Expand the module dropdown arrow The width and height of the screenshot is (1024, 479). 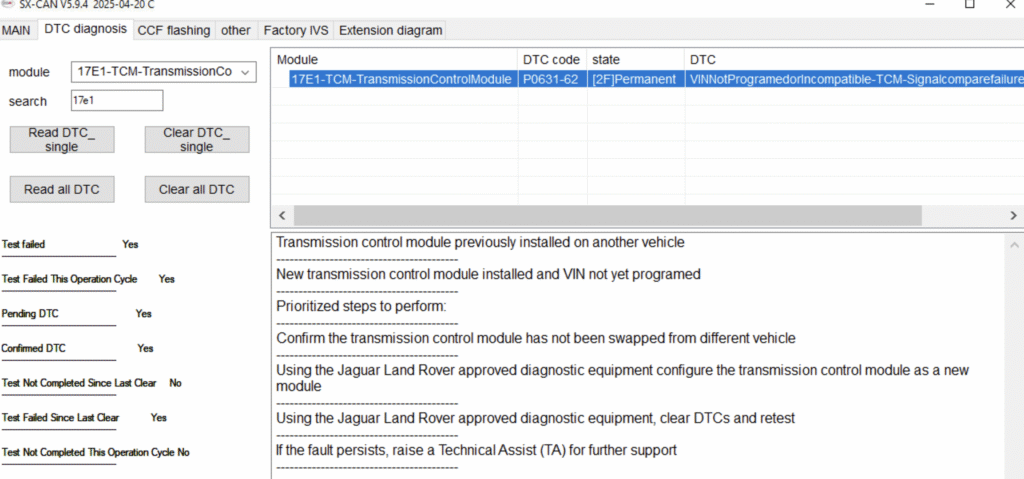245,73
